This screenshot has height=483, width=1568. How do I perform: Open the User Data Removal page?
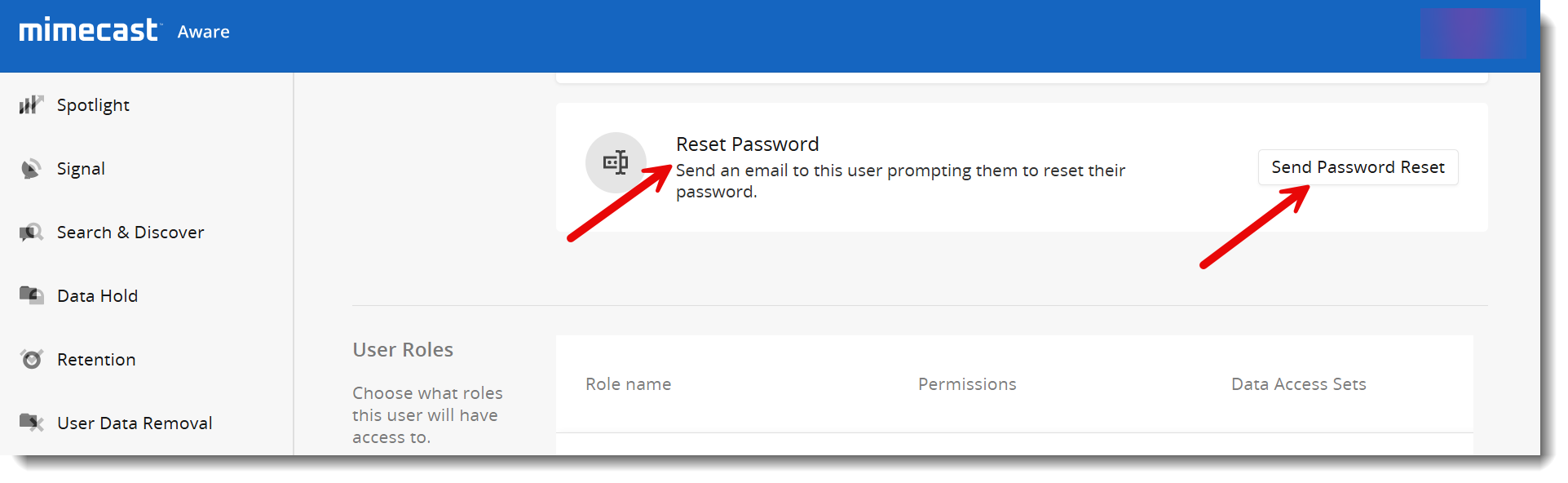[135, 423]
